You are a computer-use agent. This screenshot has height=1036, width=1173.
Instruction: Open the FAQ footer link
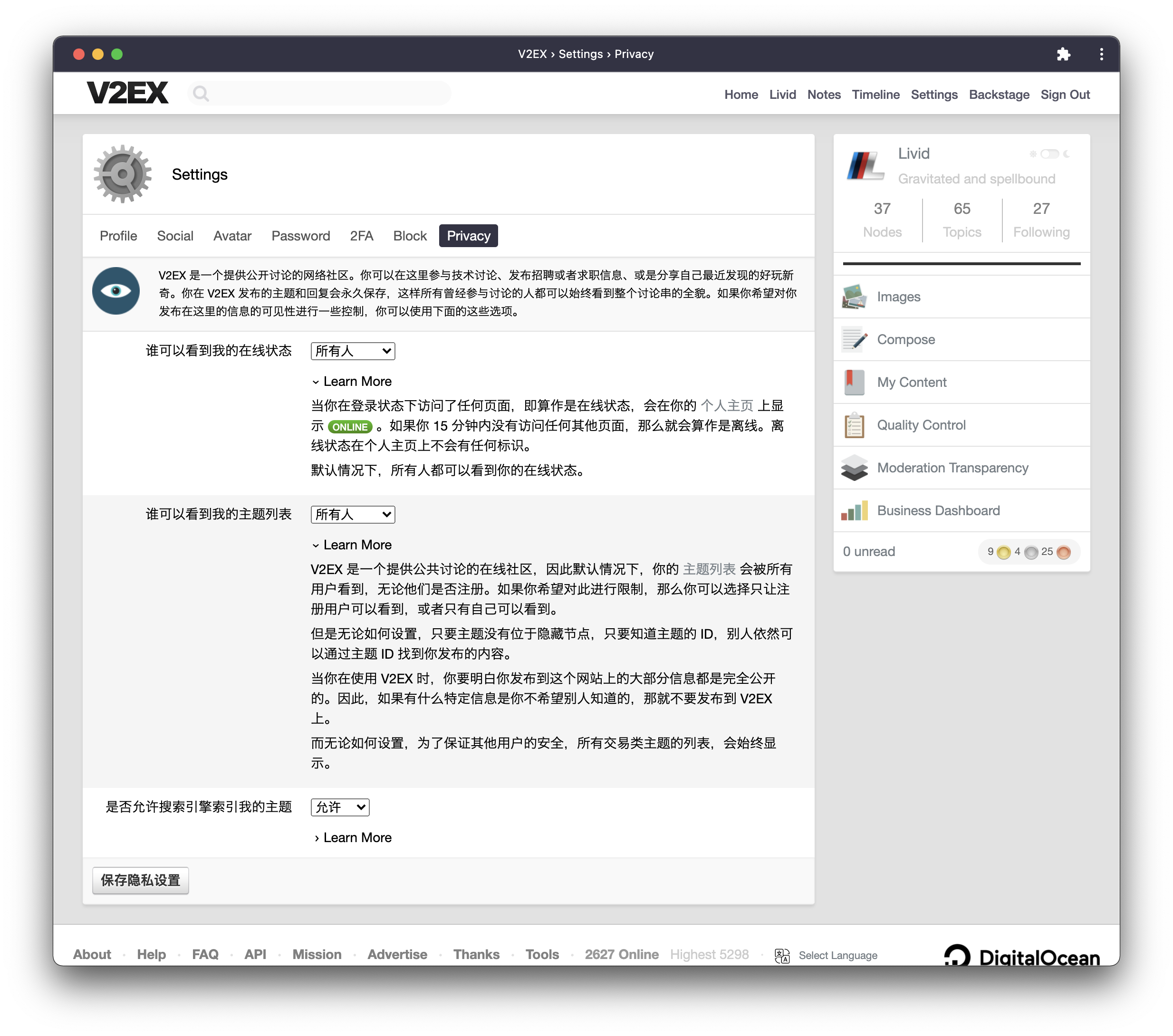[205, 954]
